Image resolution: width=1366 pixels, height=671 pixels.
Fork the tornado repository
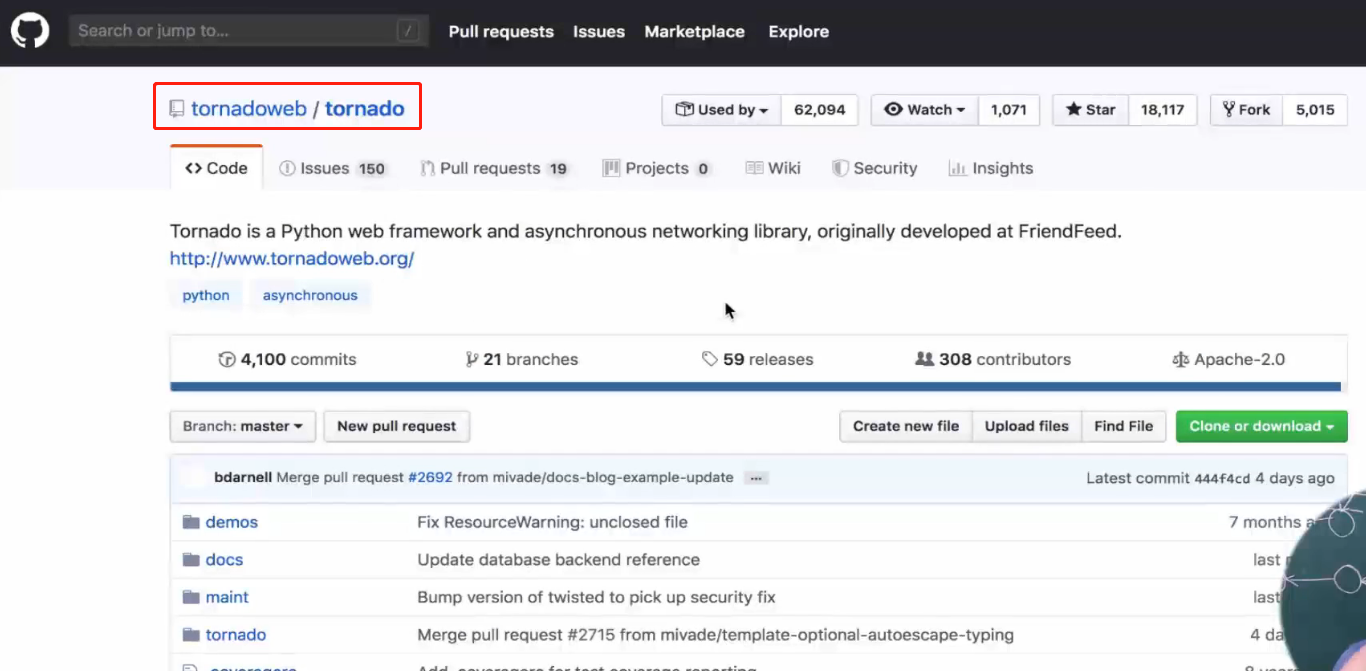(x=1246, y=110)
